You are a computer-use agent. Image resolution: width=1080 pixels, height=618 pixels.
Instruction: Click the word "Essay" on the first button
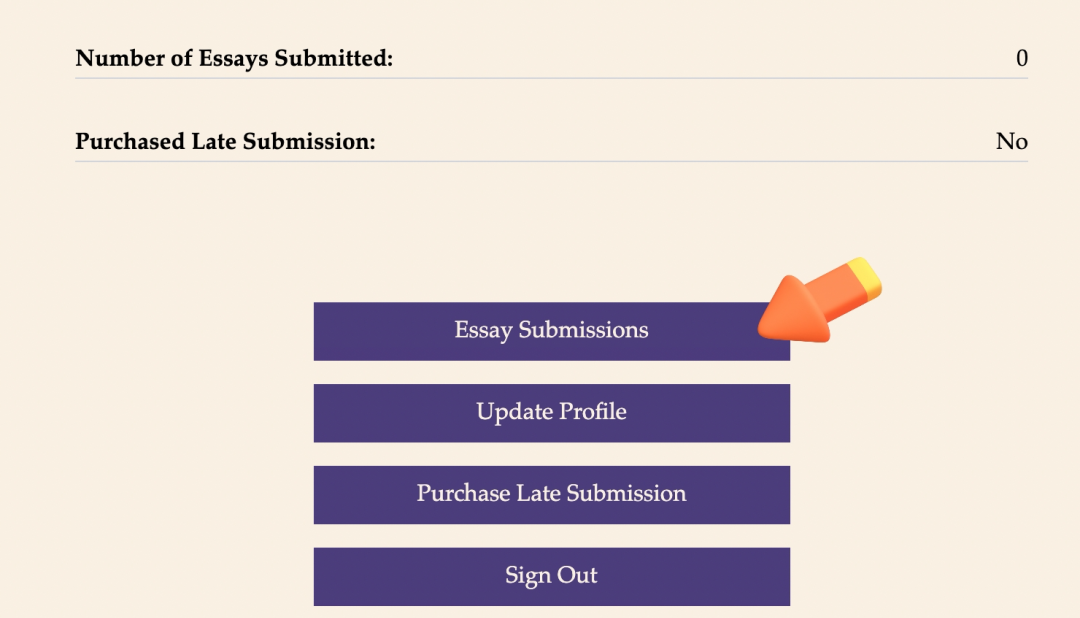point(483,331)
